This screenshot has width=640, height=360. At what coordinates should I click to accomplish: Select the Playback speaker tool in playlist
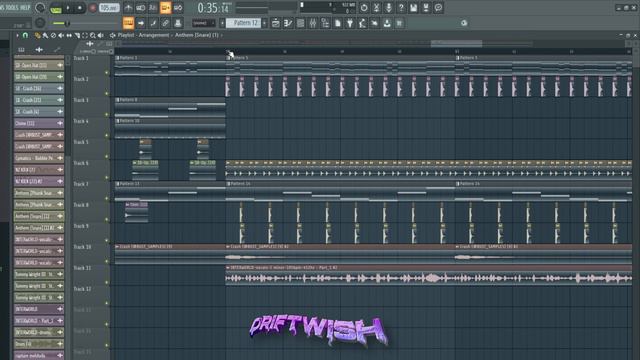(x=101, y=36)
